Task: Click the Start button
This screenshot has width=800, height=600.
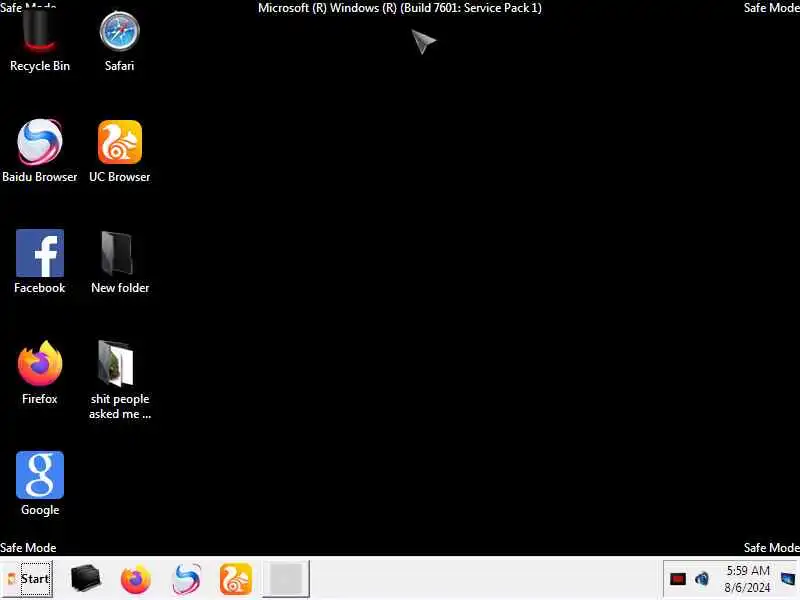Action: 28,579
